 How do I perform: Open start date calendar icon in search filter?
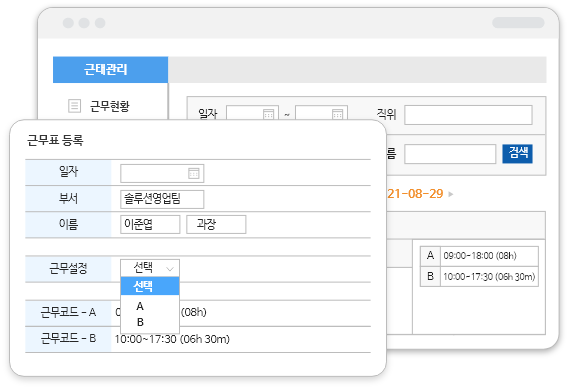pyautogui.click(x=269, y=114)
